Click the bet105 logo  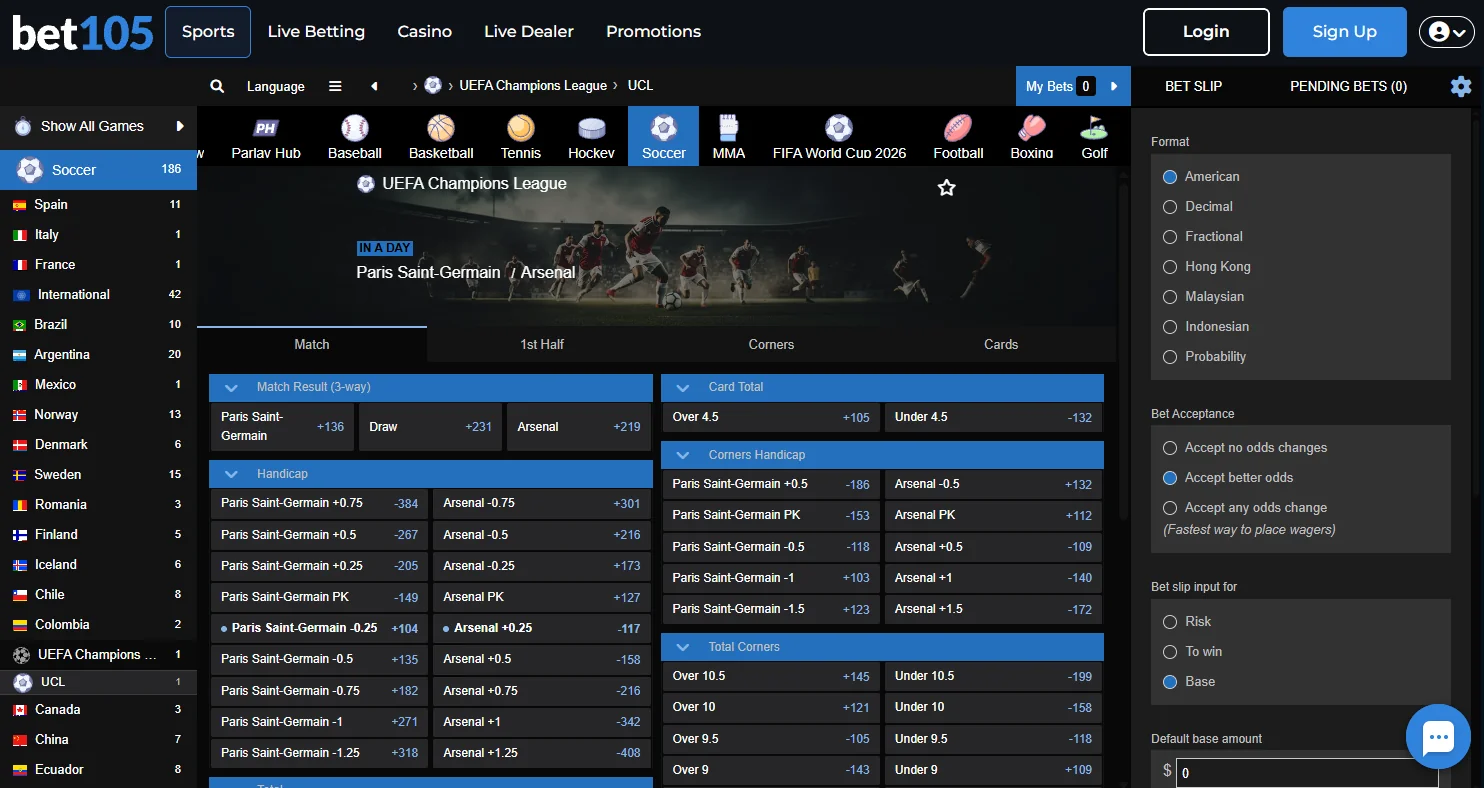point(82,33)
